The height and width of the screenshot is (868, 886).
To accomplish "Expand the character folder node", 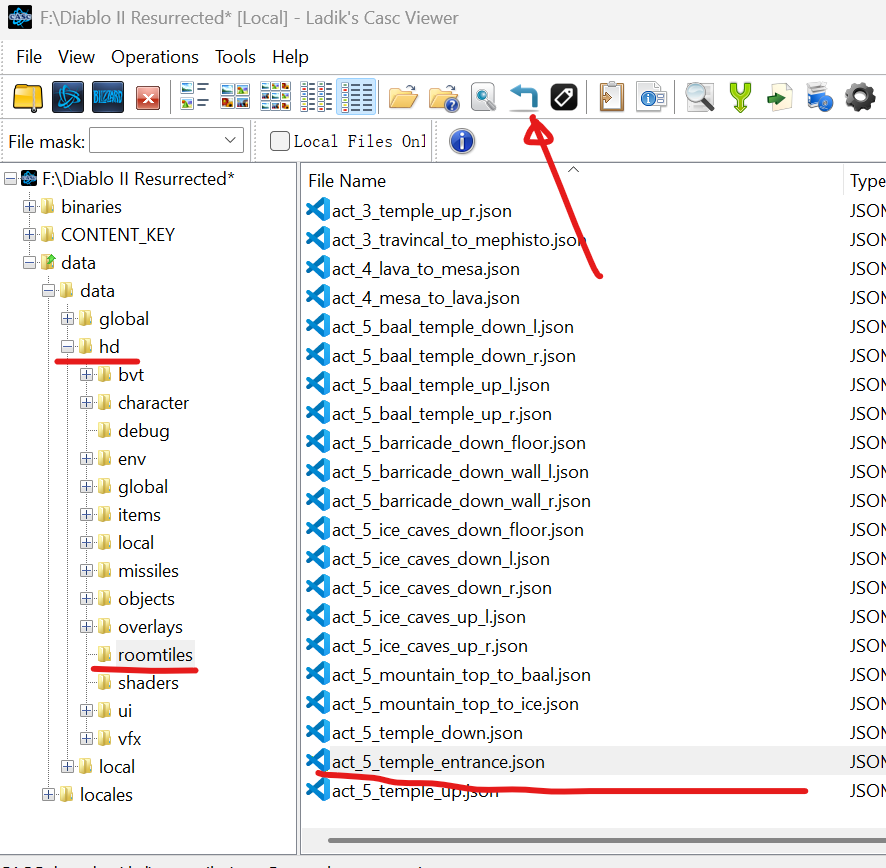I will pyautogui.click(x=86, y=402).
